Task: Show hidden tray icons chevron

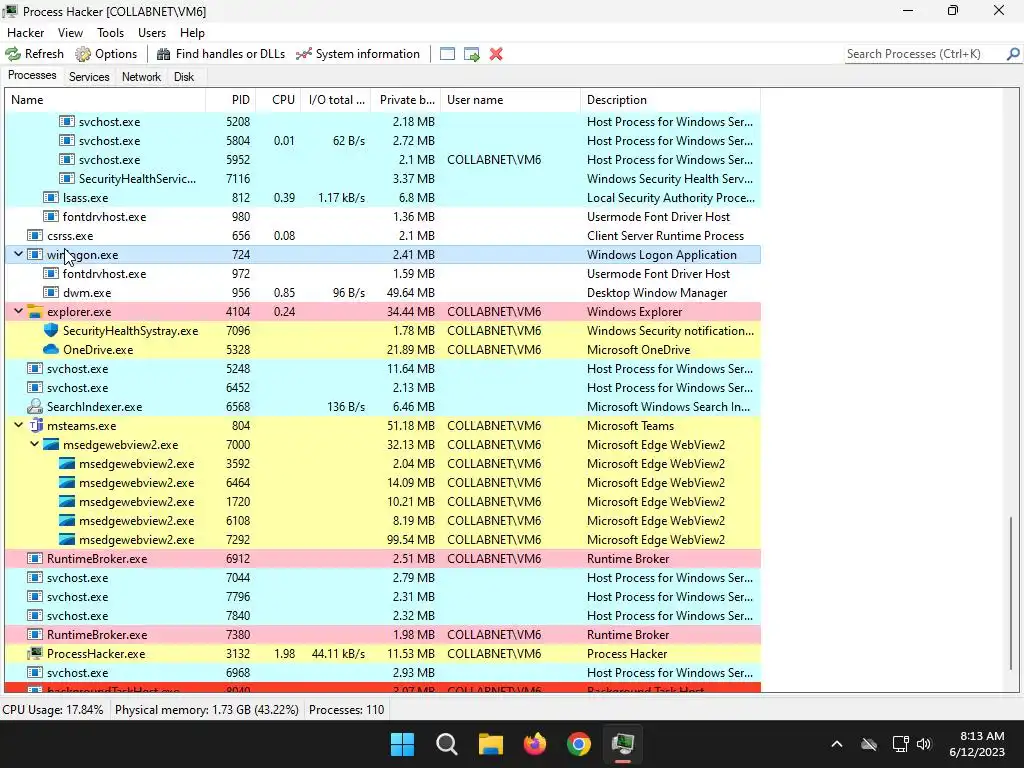Action: click(x=837, y=744)
